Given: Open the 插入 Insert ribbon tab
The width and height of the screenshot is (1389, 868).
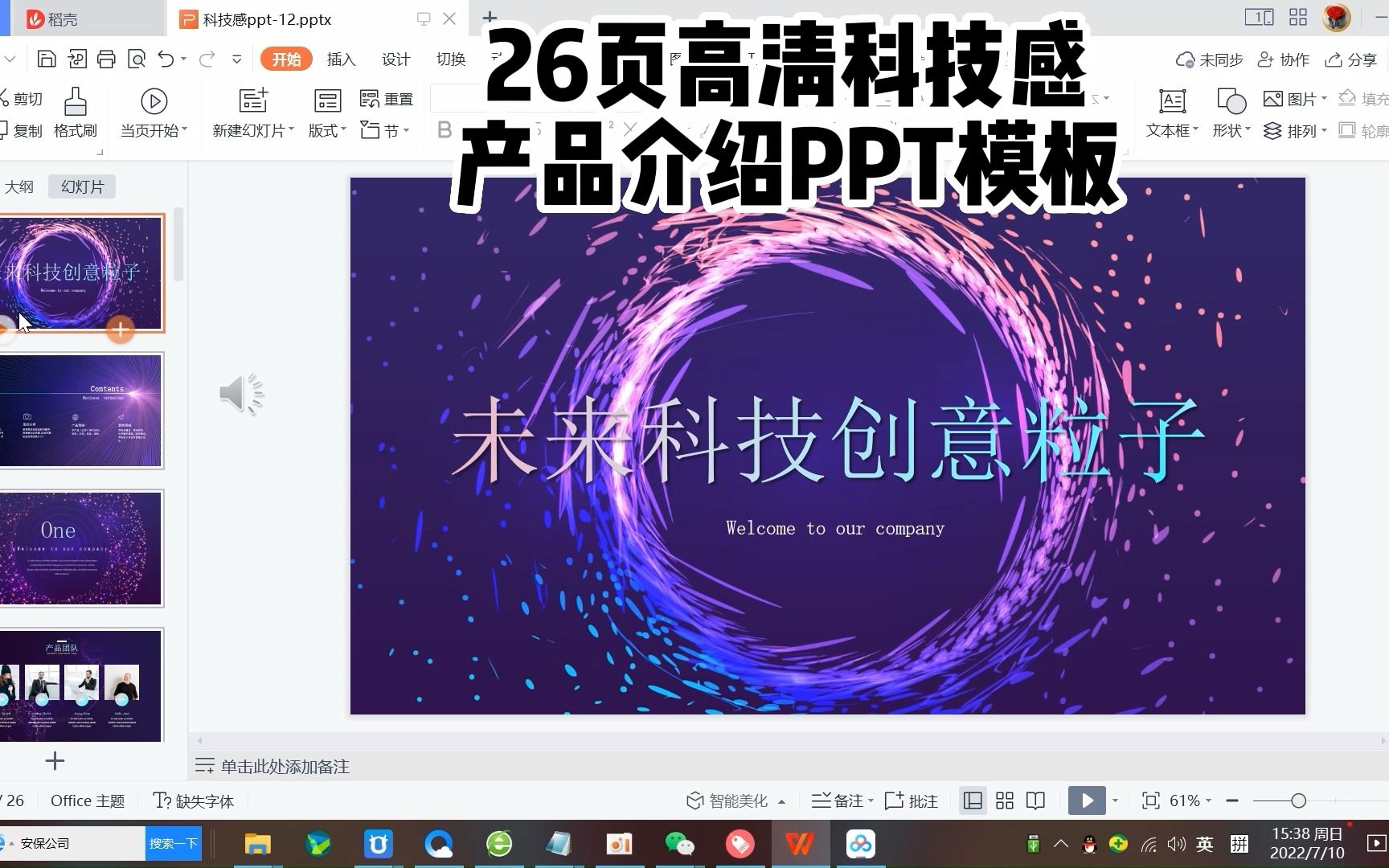Looking at the screenshot, I should click(341, 59).
